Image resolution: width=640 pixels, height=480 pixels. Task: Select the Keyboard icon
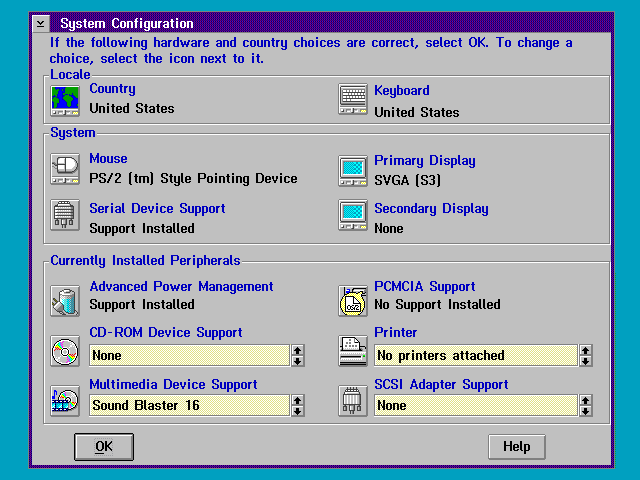pos(353,99)
